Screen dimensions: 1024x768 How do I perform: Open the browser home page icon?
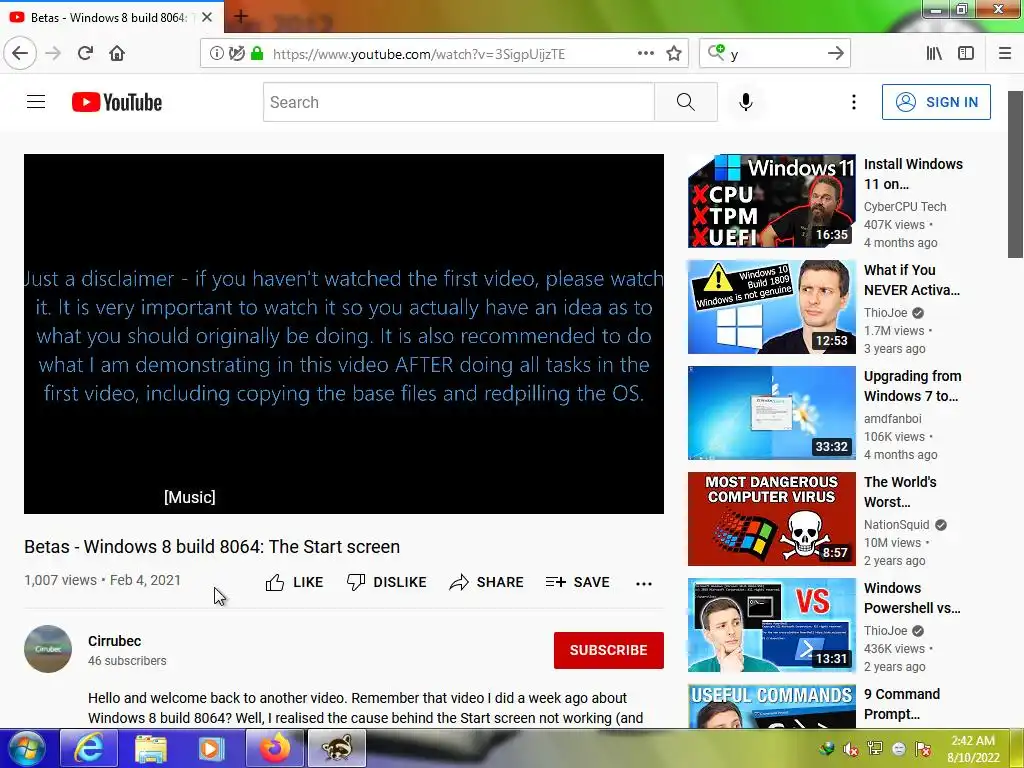117,54
